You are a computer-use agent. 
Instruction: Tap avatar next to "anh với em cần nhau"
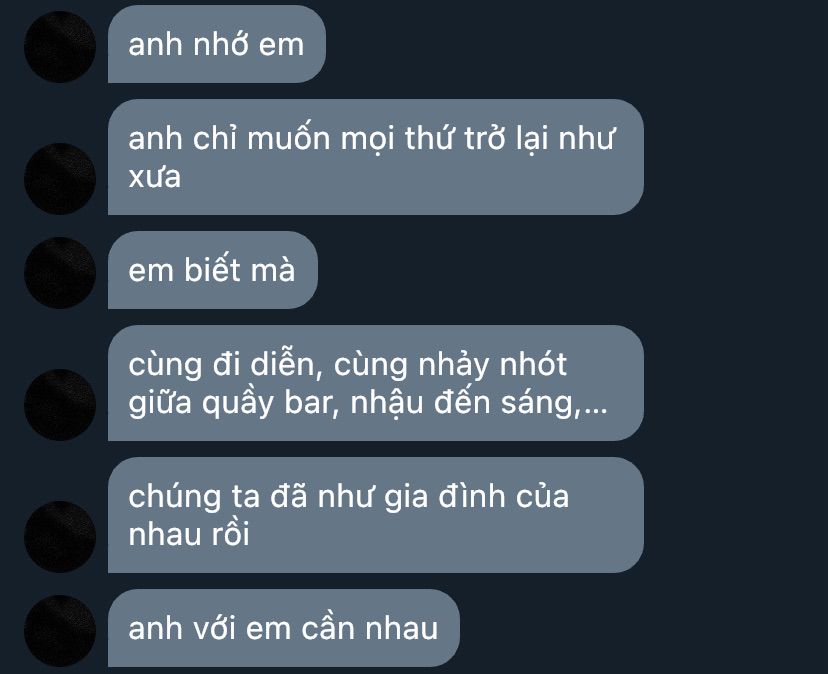pyautogui.click(x=60, y=631)
